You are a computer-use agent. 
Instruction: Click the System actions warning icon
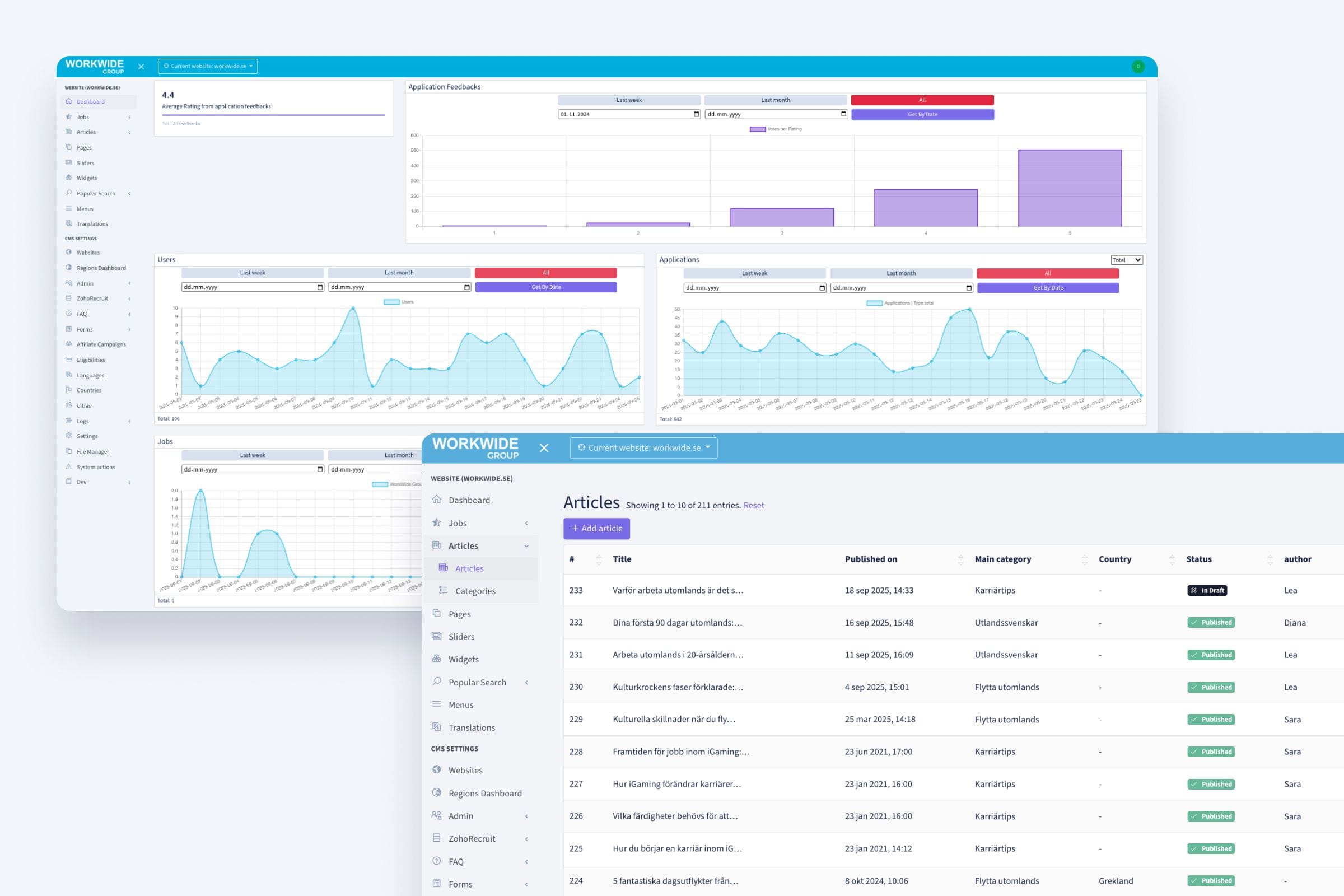click(69, 467)
